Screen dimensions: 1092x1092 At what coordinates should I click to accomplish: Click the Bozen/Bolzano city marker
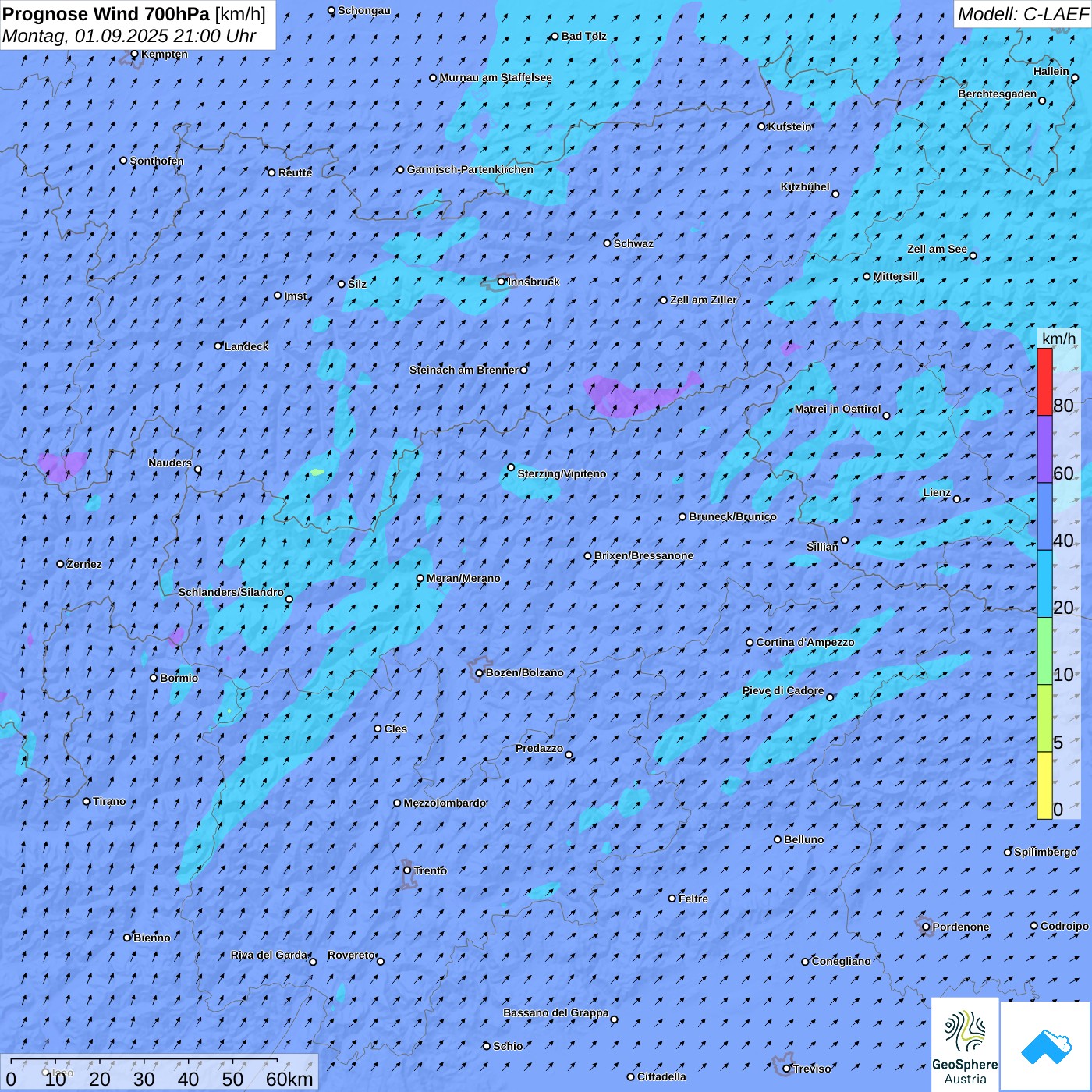coord(479,672)
